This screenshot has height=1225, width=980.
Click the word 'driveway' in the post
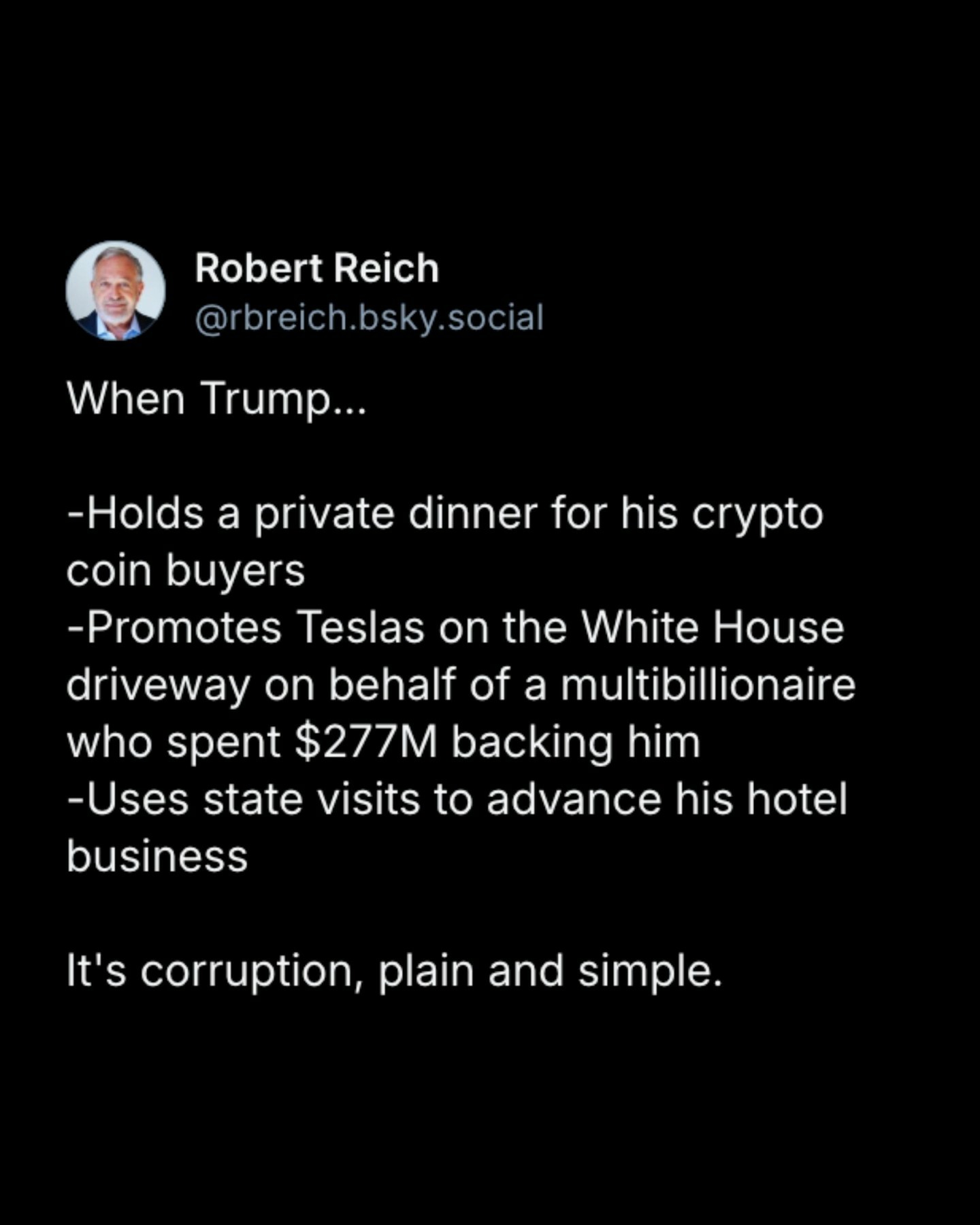(159, 686)
